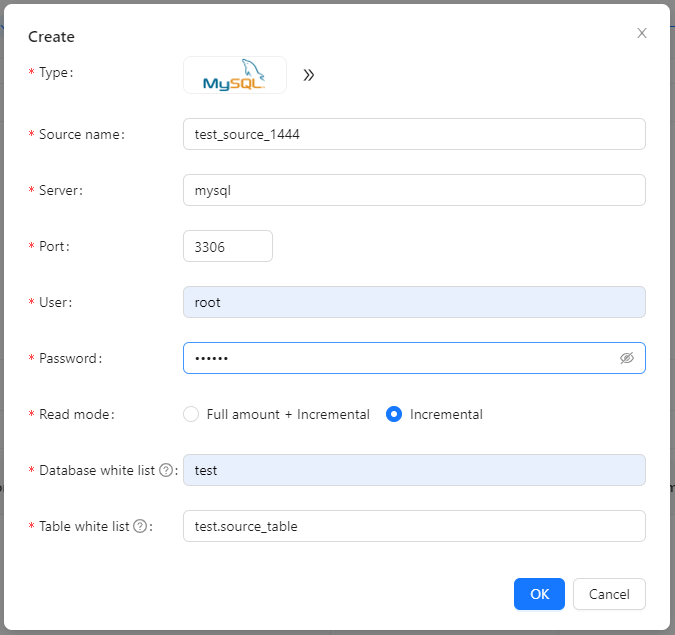
Task: Click the Read mode field label
Action: [x=75, y=414]
